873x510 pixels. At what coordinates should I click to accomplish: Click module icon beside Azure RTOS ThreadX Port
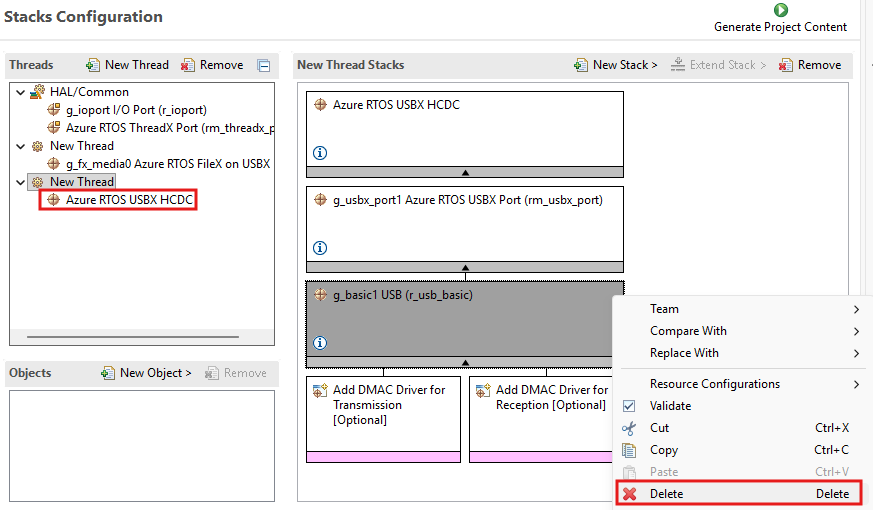tap(53, 128)
